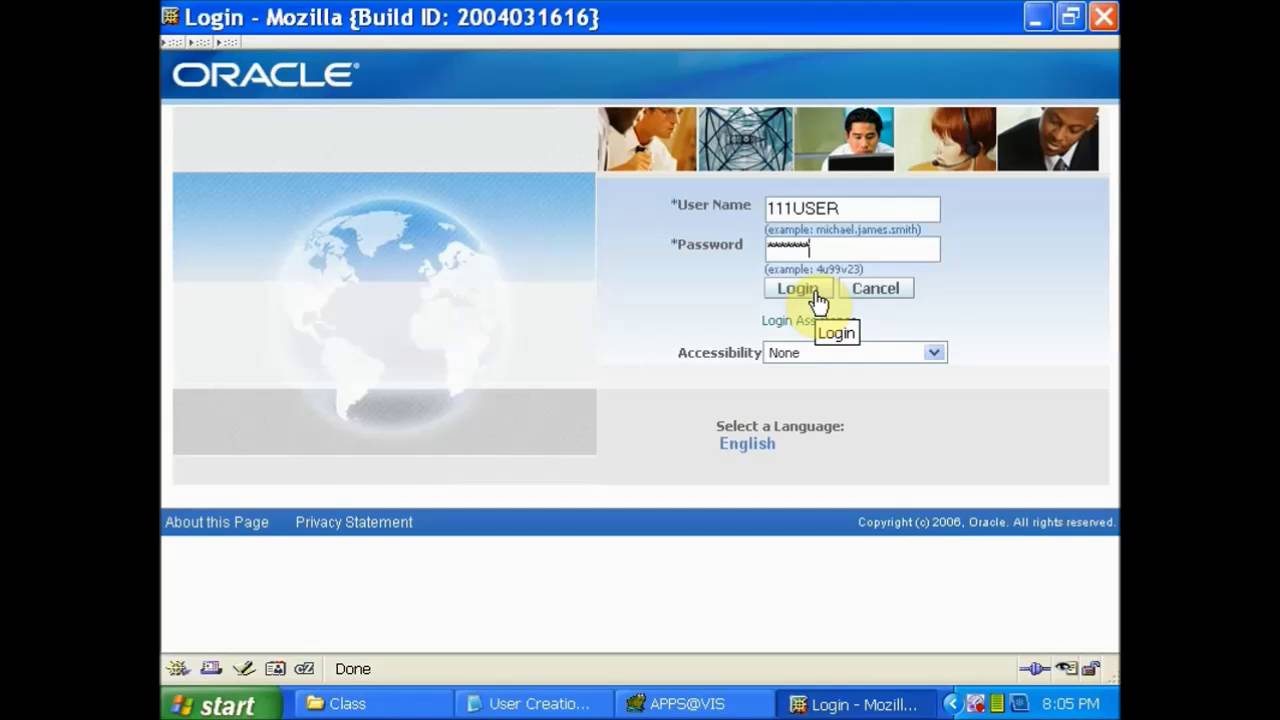Open the About this Page link

[217, 522]
